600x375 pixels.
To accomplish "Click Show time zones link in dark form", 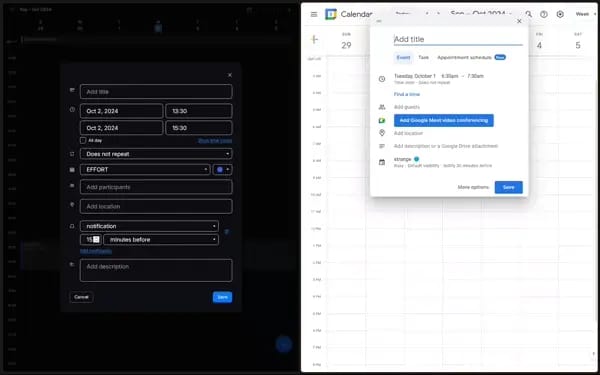I will click(215, 141).
